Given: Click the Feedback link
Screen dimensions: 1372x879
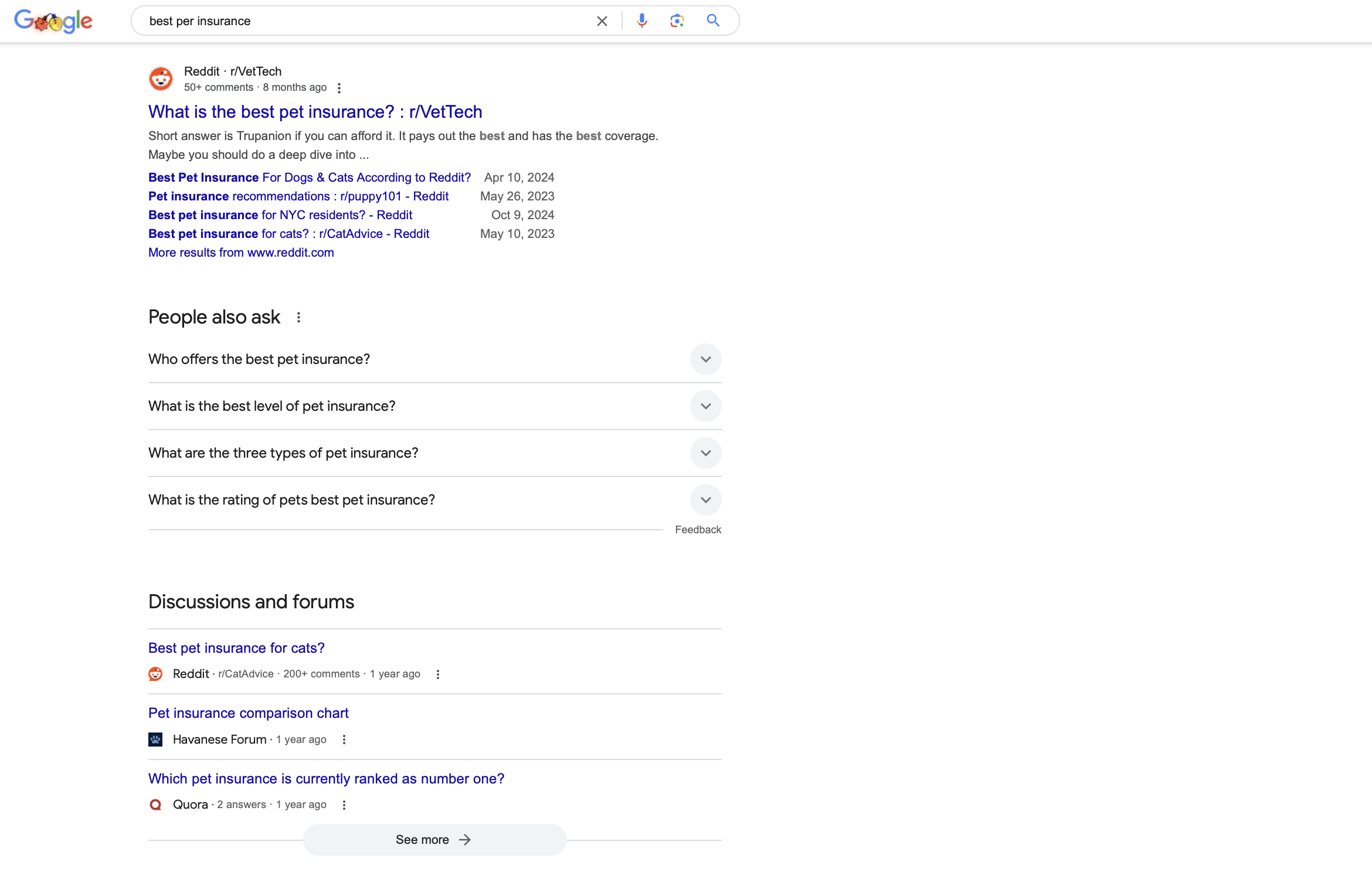Looking at the screenshot, I should (698, 529).
